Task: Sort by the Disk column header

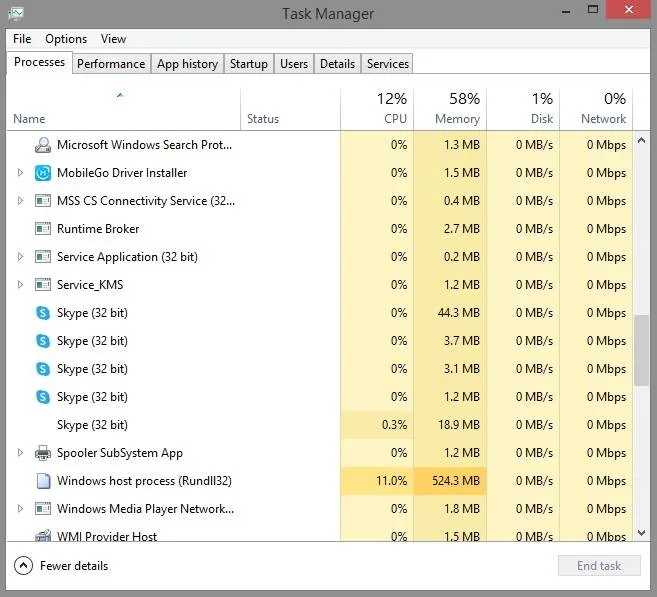Action: click(523, 109)
